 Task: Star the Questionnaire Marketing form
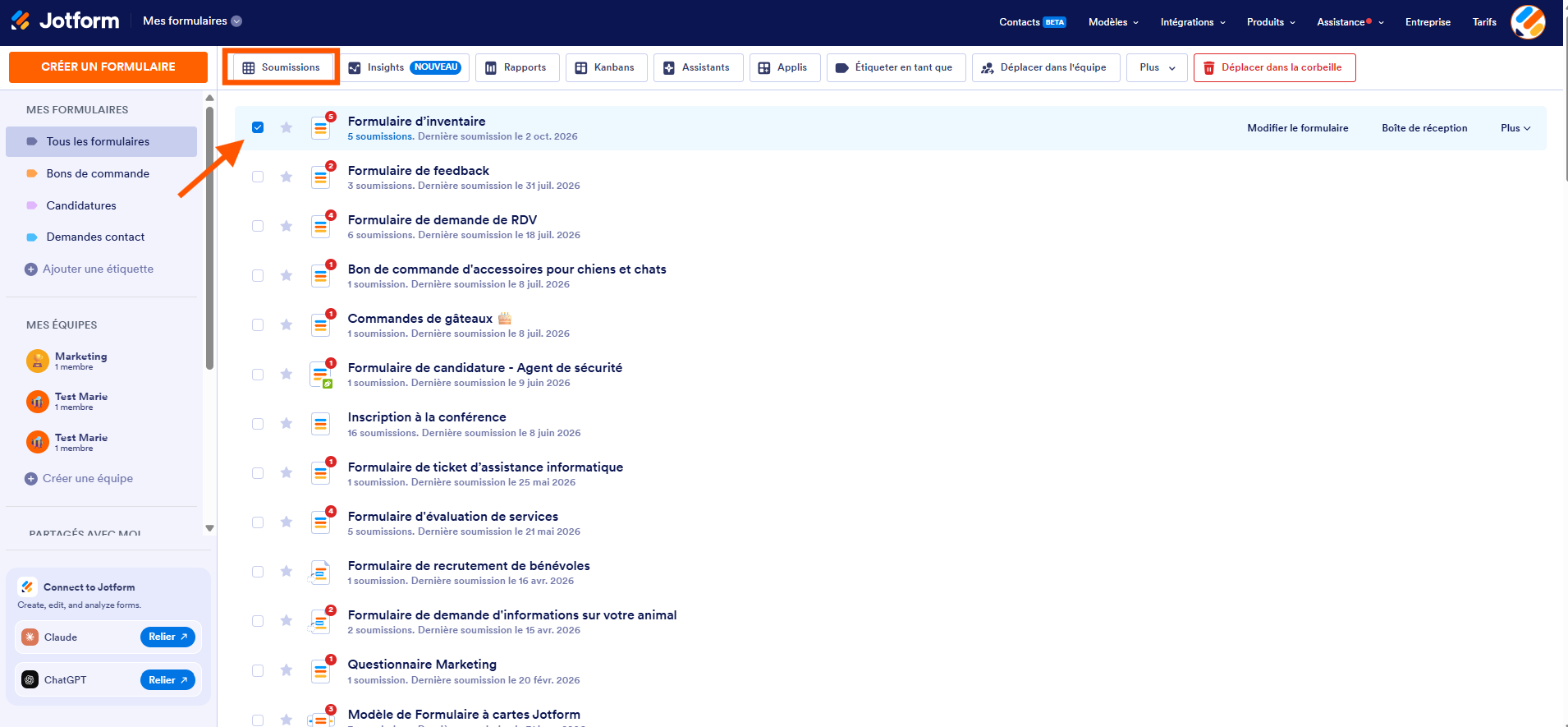(x=287, y=670)
